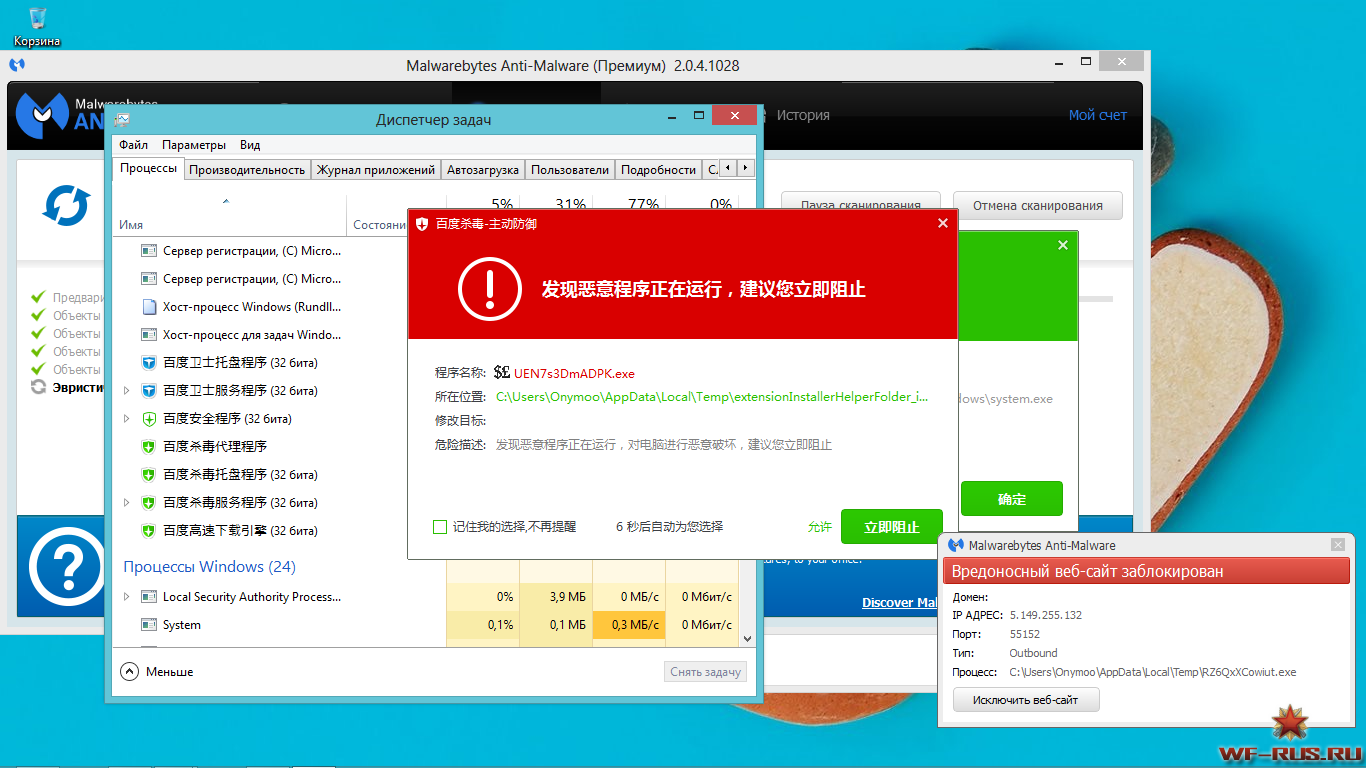Click the icon of Хост-процесс для задач Windo... row

click(149, 335)
